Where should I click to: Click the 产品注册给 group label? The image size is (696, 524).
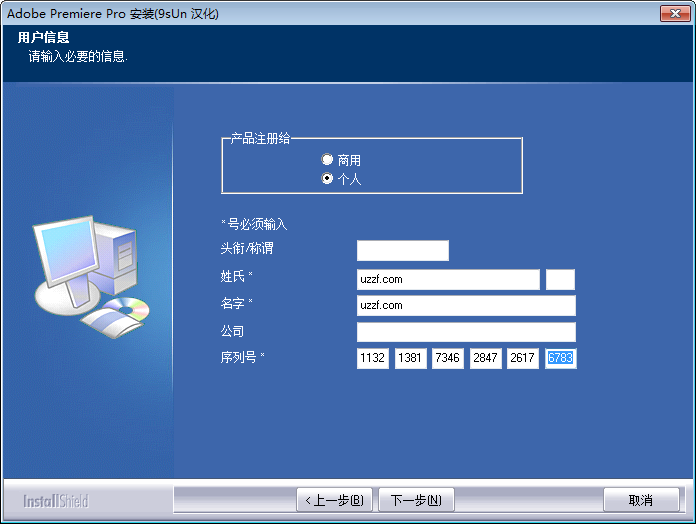(x=260, y=138)
